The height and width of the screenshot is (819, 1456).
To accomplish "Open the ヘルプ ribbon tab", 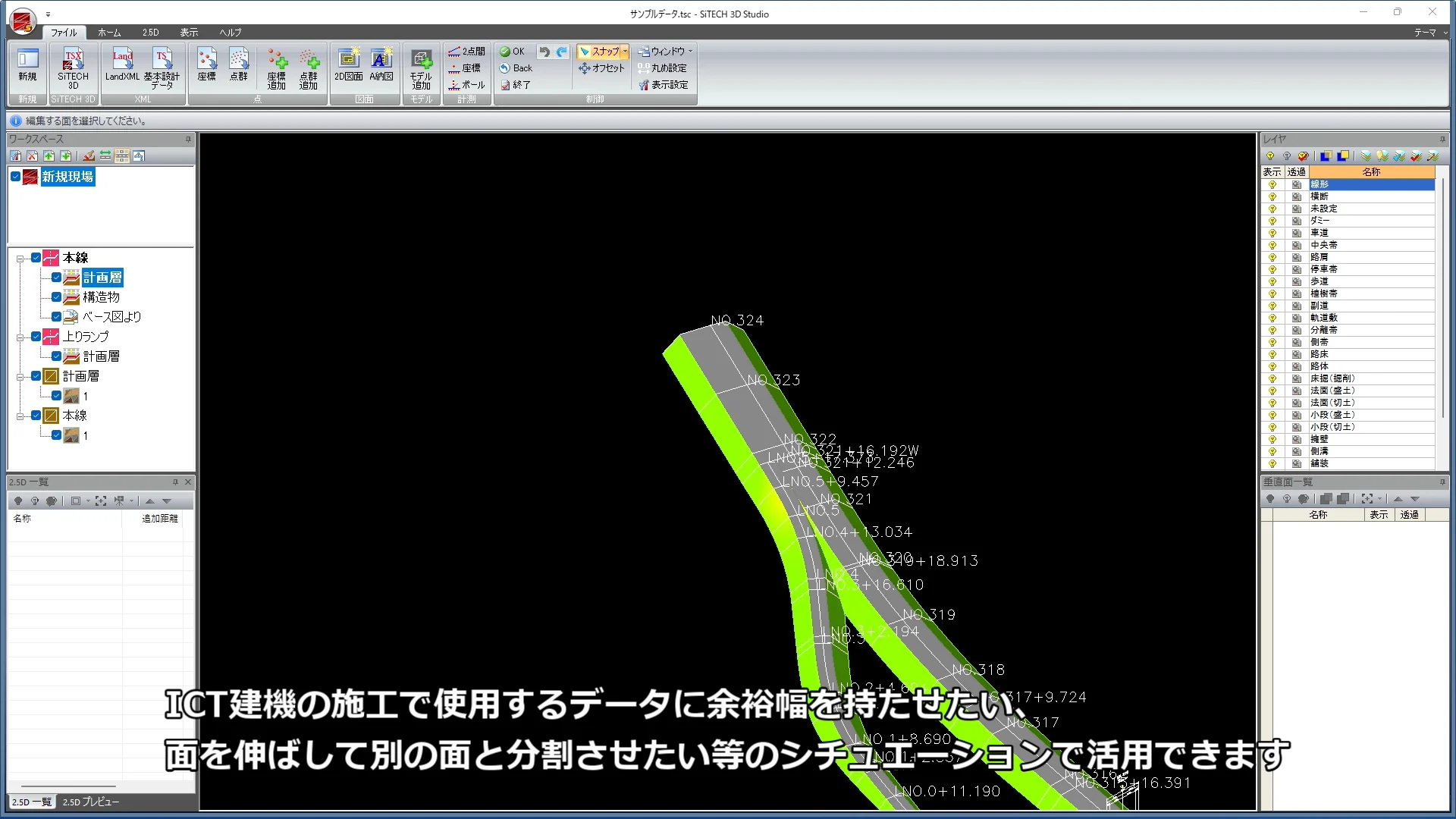I will pyautogui.click(x=231, y=33).
